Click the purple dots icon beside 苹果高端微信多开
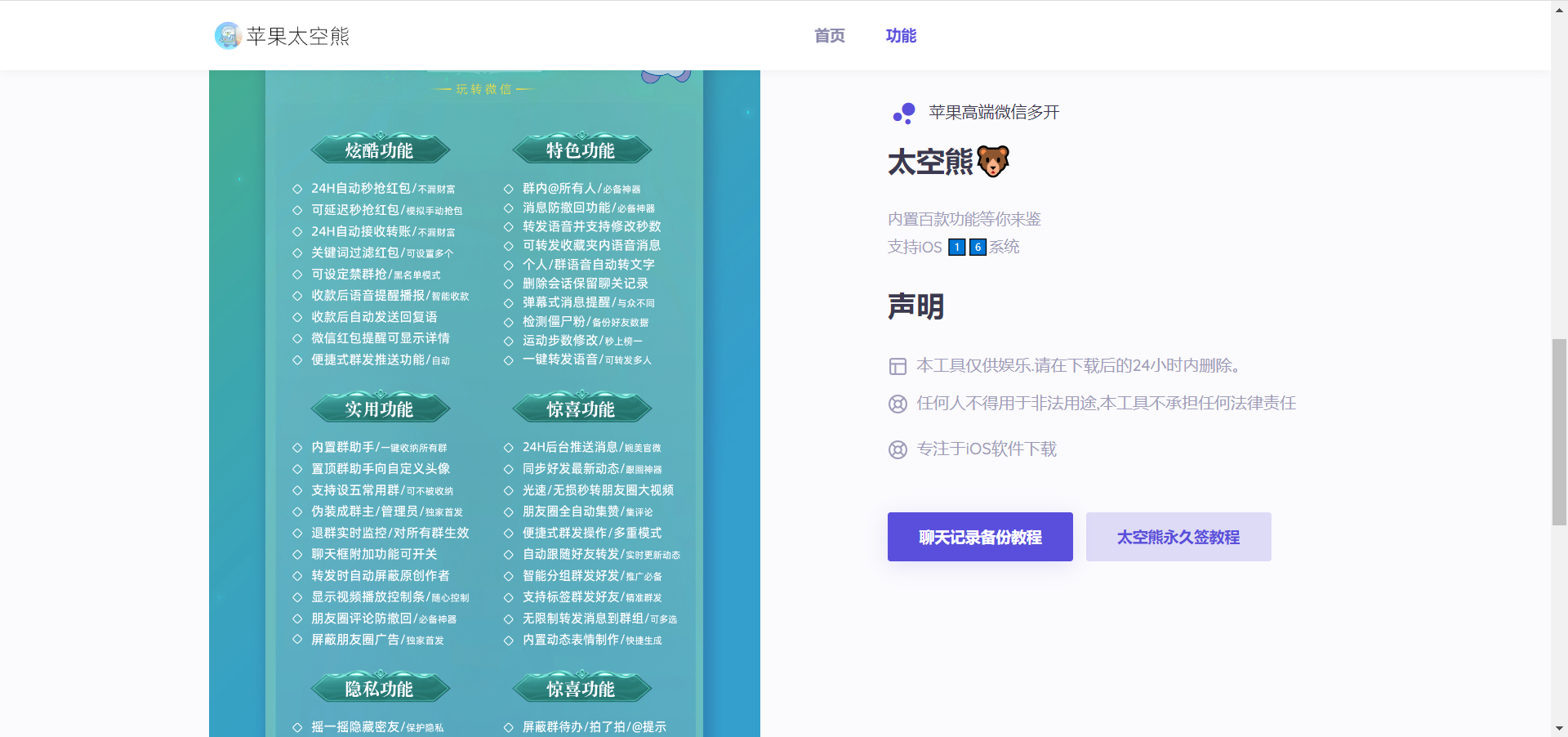Screen dimensions: 1568x737 tap(904, 113)
